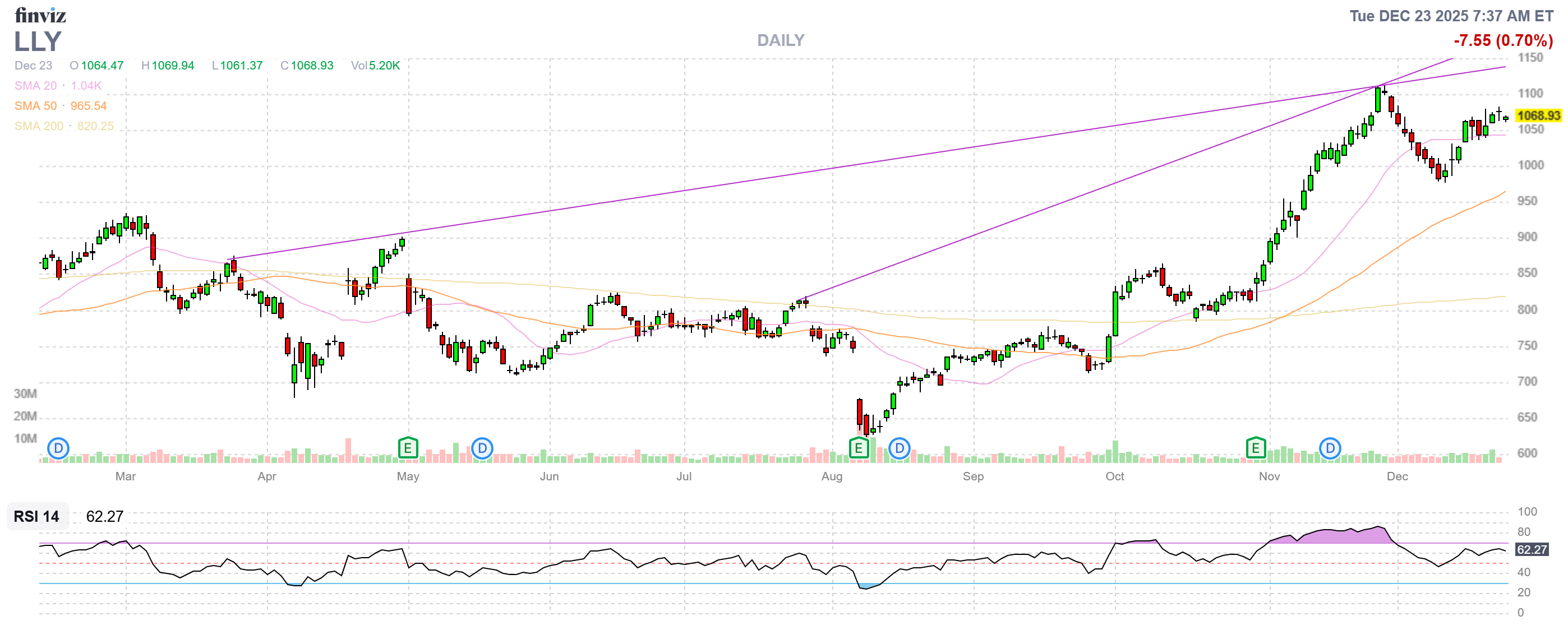Click the dividend D marker in mid-May

point(482,449)
